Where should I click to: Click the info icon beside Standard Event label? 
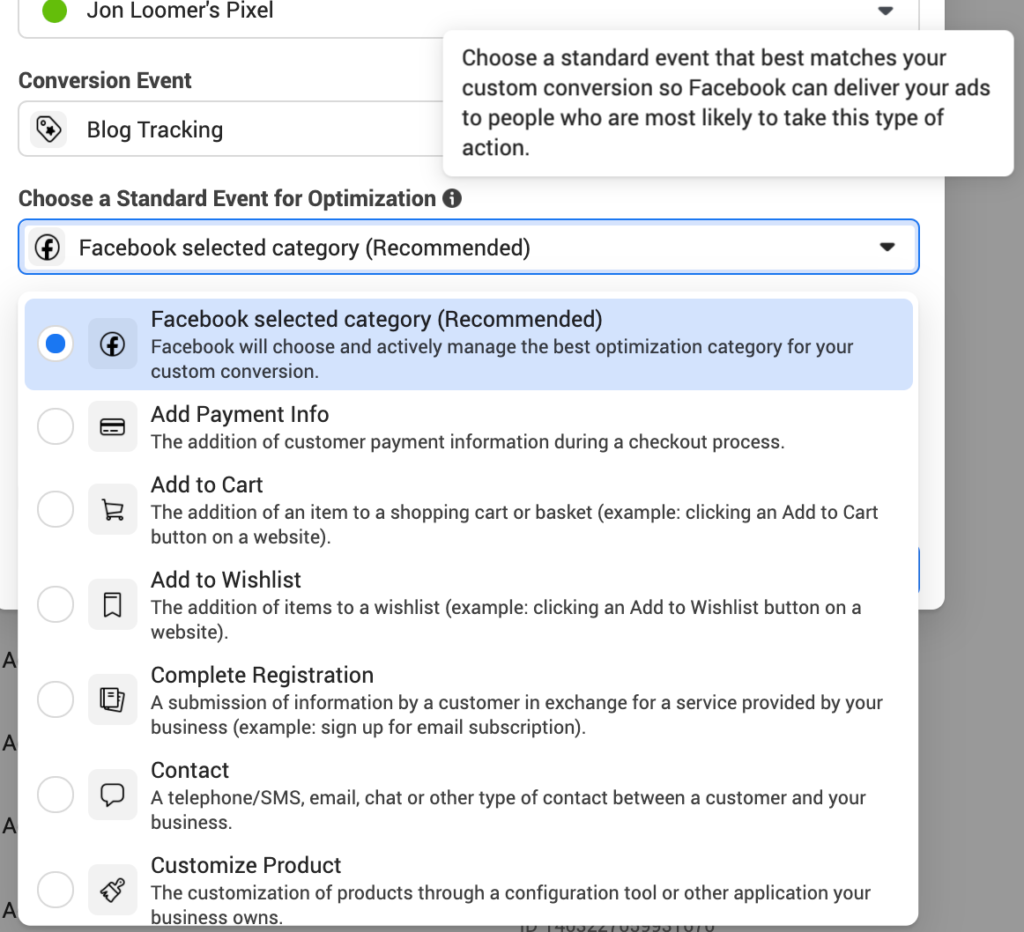452,198
